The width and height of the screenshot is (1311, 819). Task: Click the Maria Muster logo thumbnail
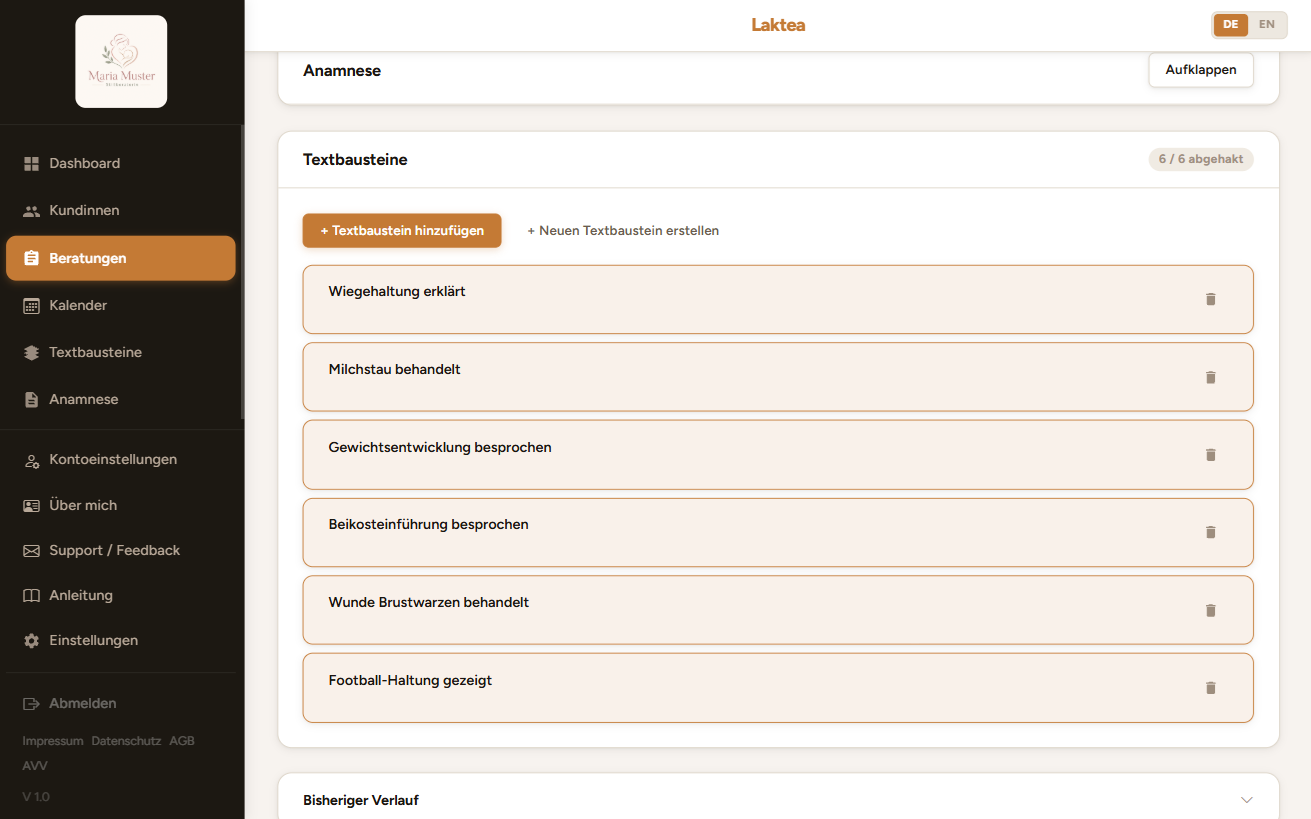121,62
